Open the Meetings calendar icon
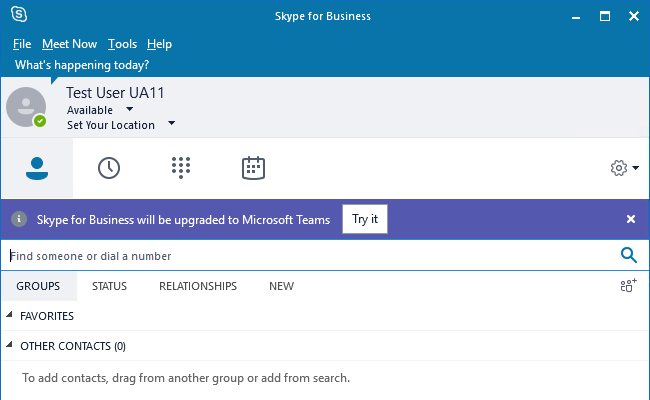The width and height of the screenshot is (650, 400). pyautogui.click(x=253, y=168)
